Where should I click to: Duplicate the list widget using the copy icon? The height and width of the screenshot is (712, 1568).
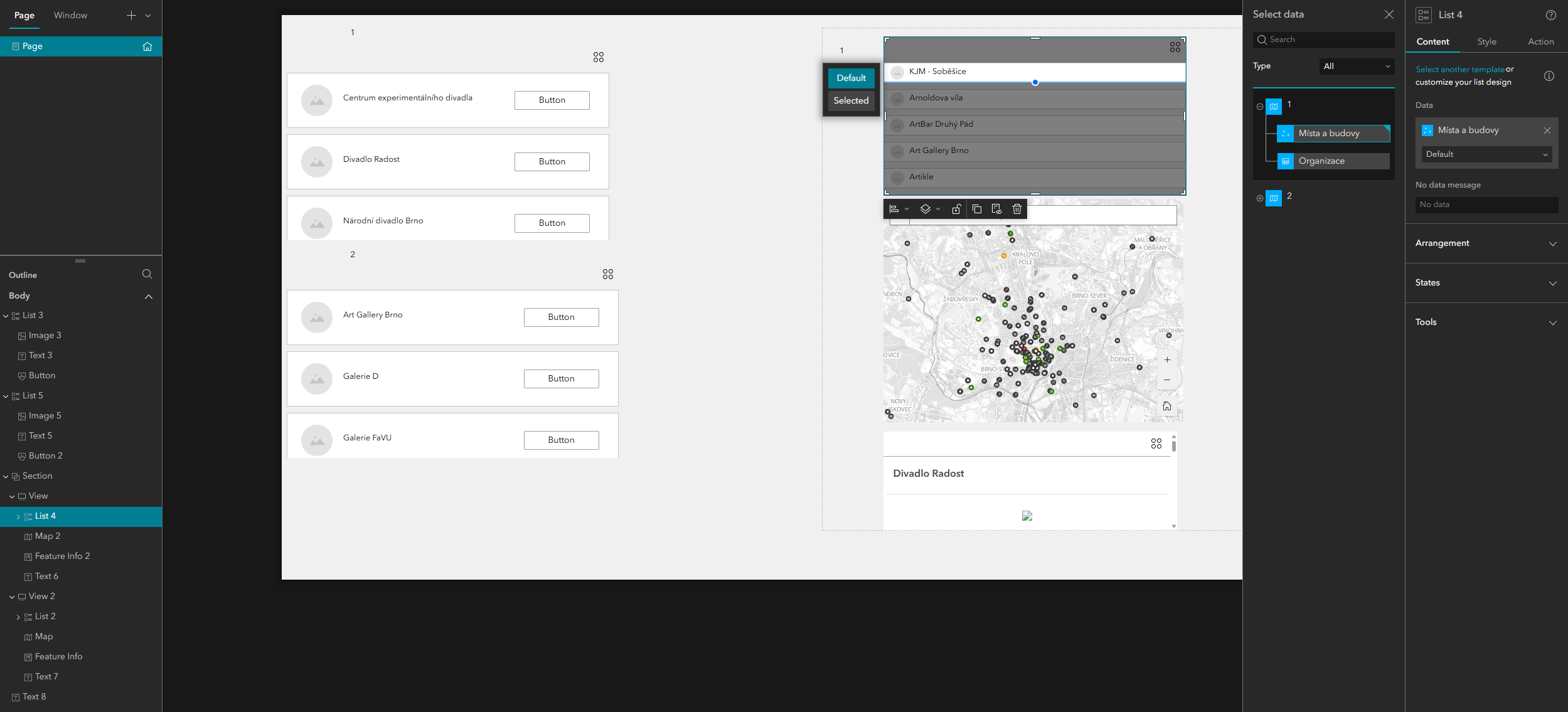point(977,209)
